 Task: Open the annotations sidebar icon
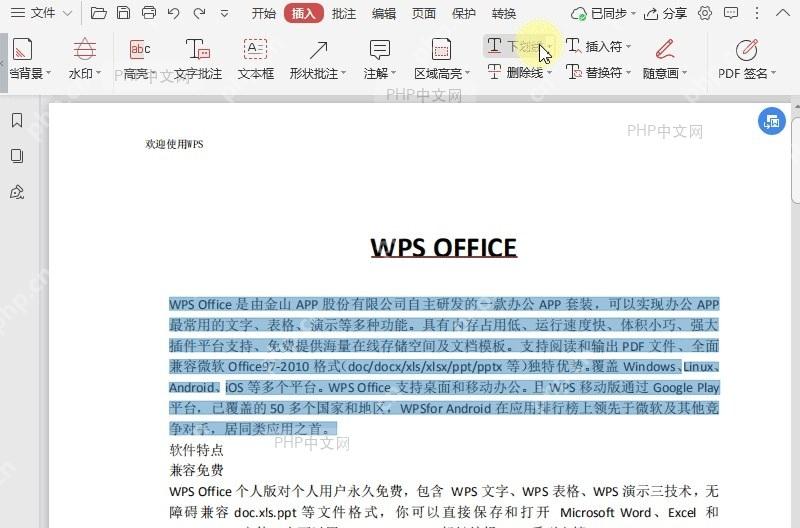17,192
